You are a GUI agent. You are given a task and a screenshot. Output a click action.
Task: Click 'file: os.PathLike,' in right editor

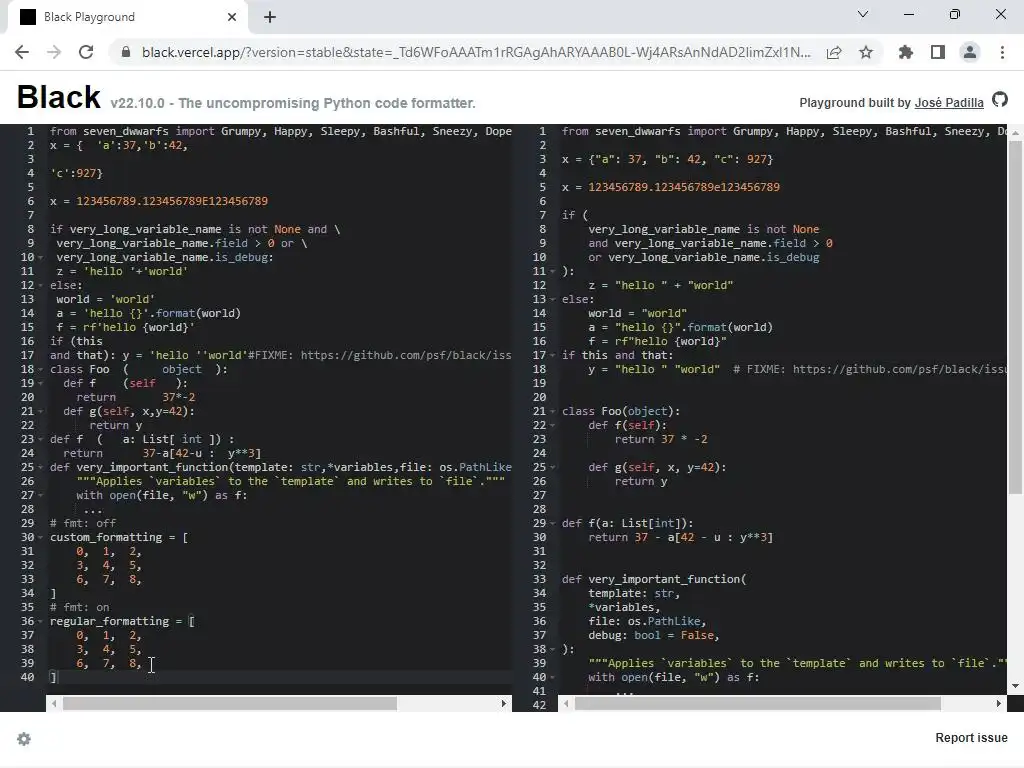[x=647, y=621]
